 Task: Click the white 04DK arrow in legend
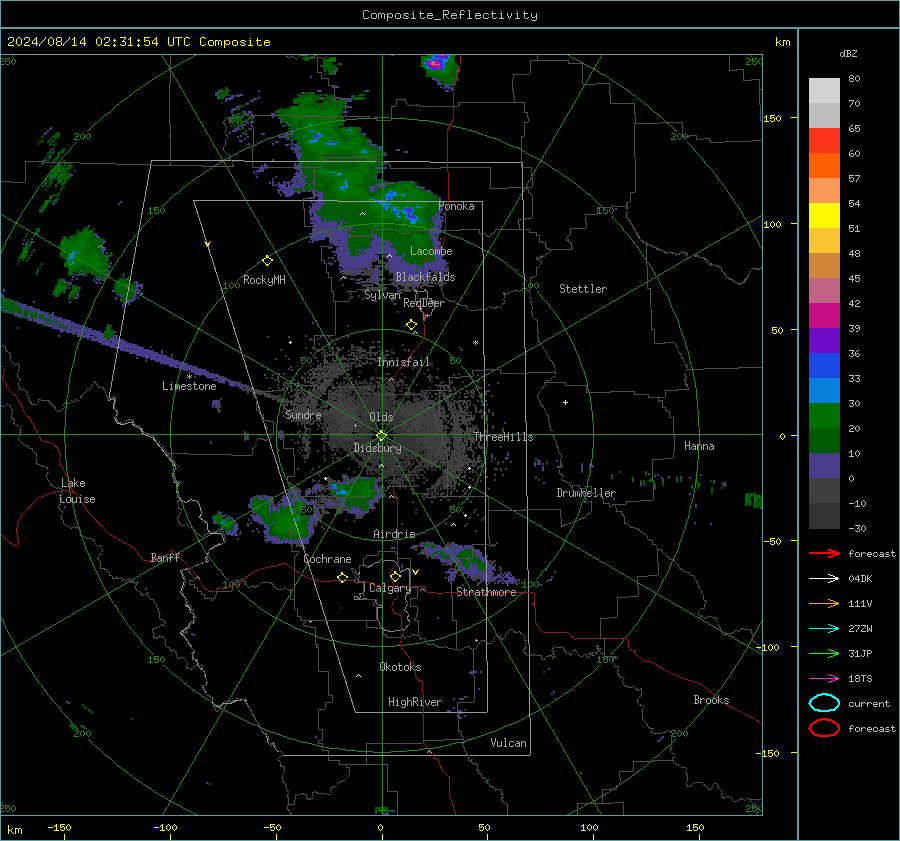(x=824, y=579)
